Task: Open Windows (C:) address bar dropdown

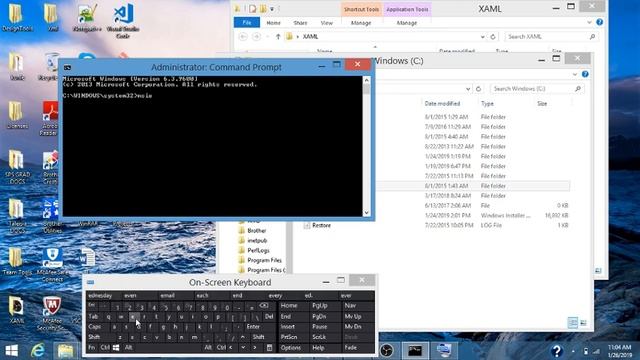Action: 468,89
